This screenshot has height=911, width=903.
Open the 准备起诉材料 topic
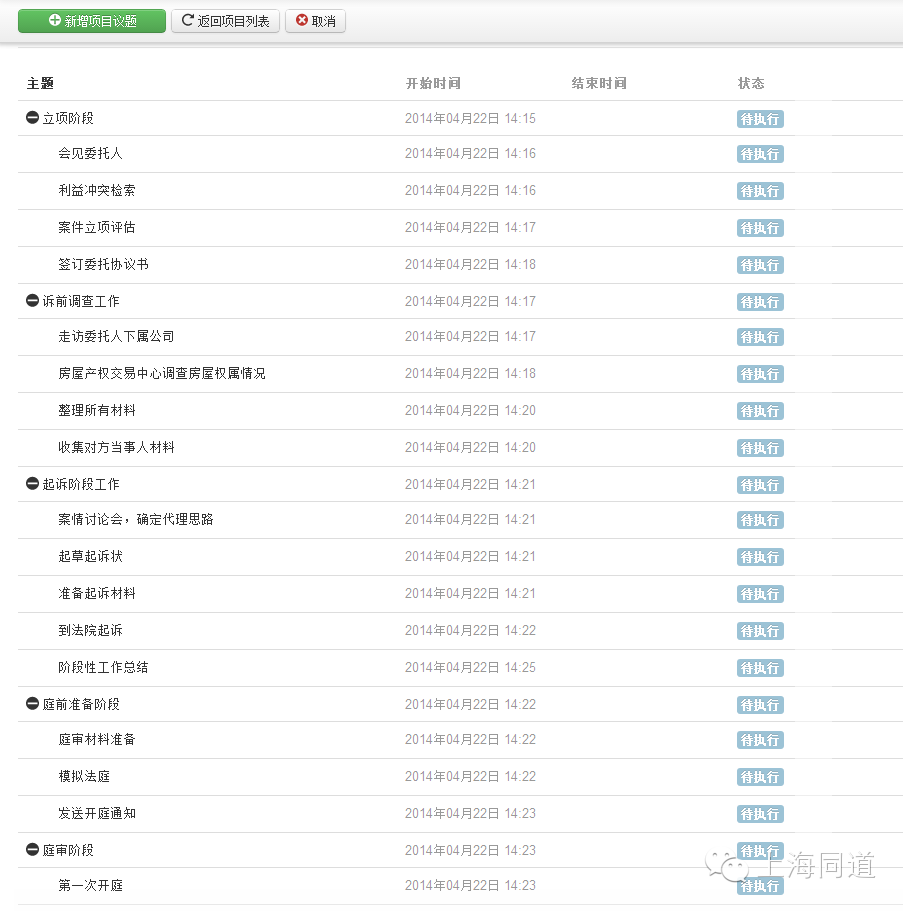[x=96, y=593]
